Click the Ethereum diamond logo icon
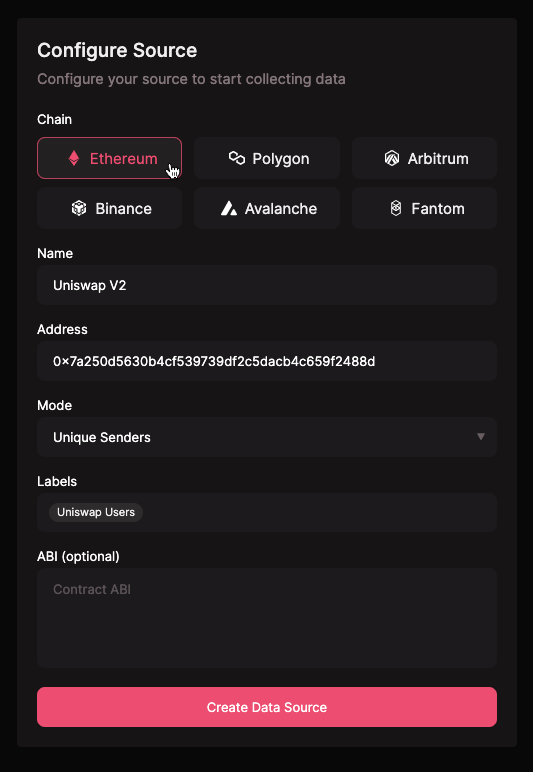This screenshot has width=533, height=772. (x=74, y=158)
